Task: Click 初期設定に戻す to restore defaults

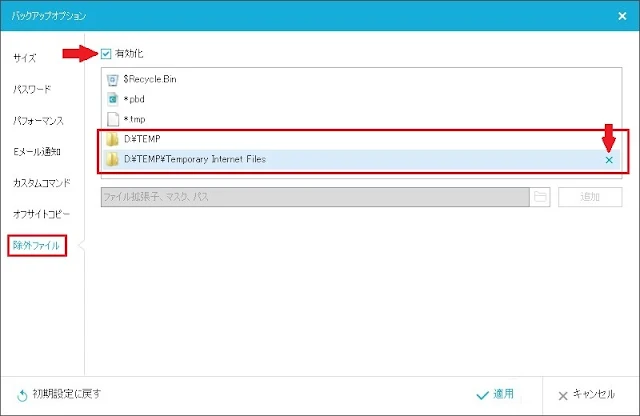Action: [x=67, y=394]
